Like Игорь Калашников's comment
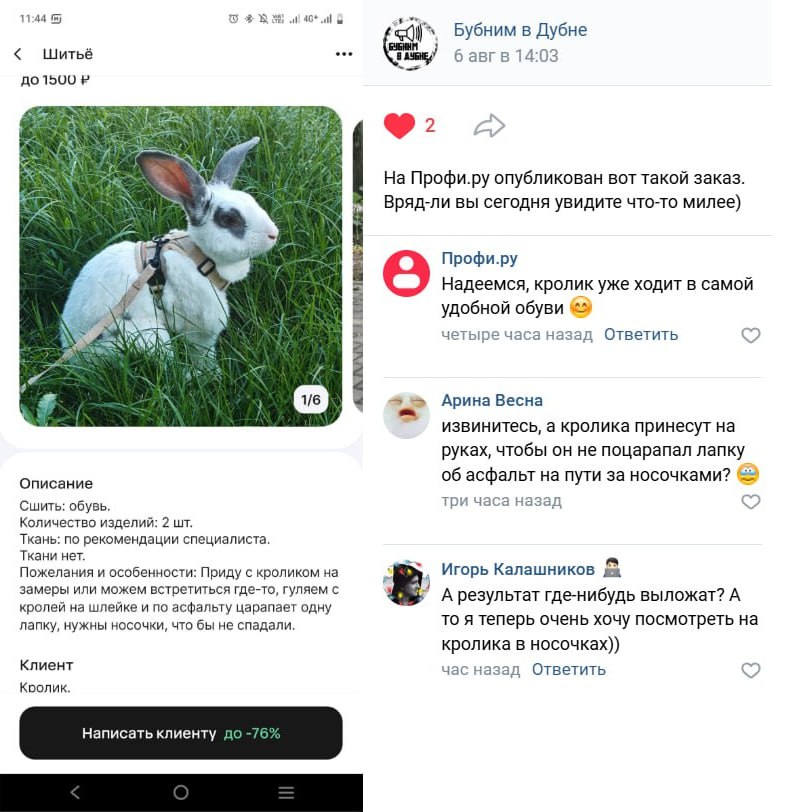The width and height of the screenshot is (787, 812). (x=751, y=670)
